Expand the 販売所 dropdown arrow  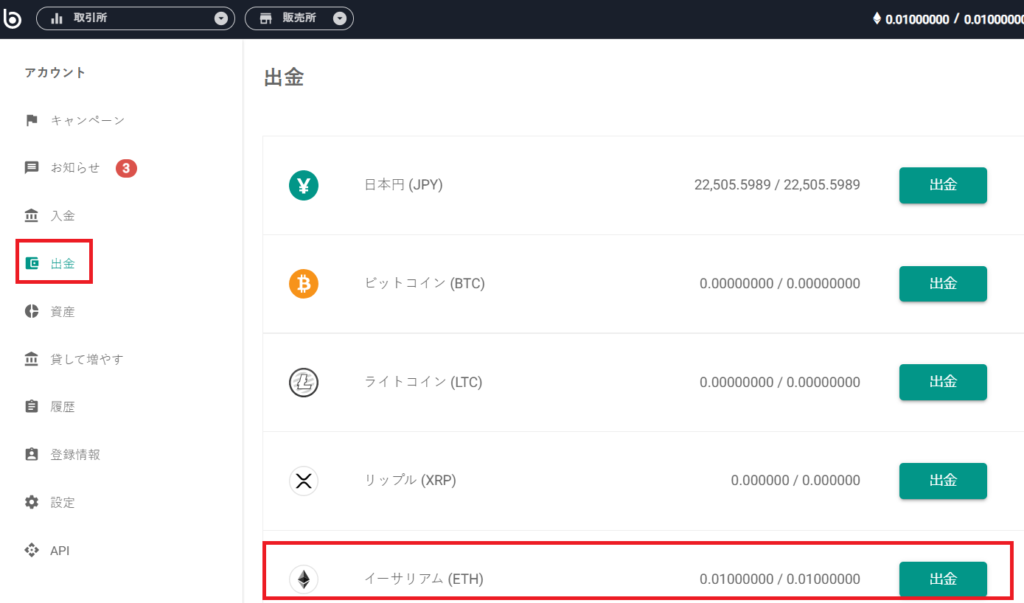pos(340,18)
